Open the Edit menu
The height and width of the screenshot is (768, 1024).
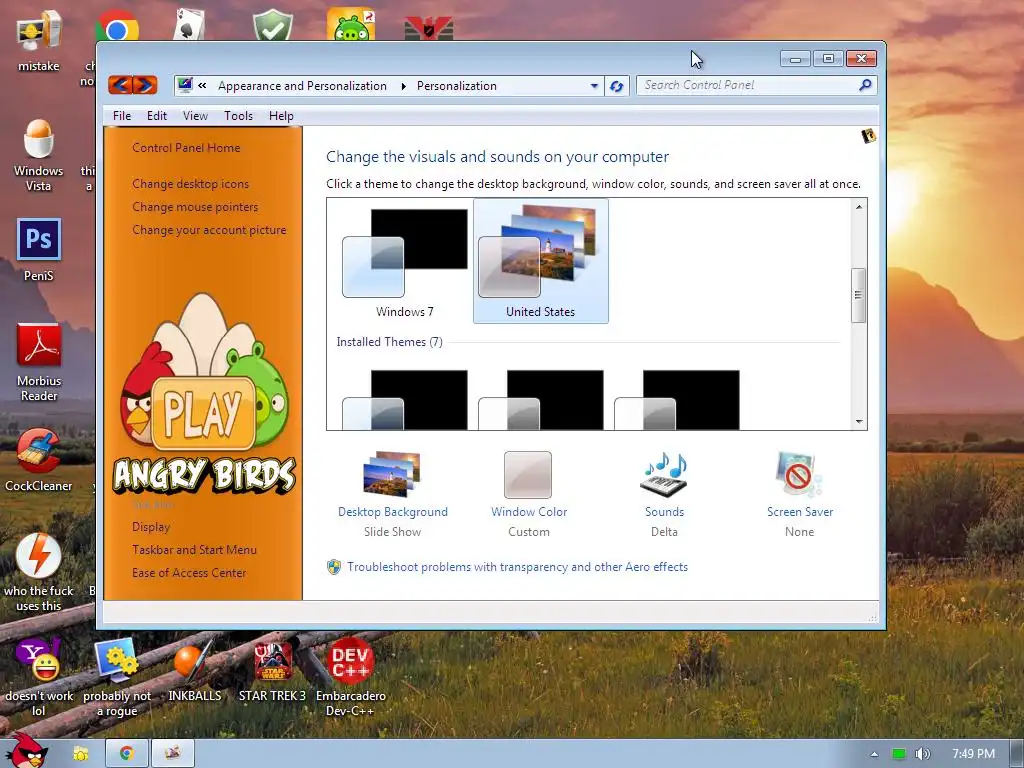(157, 116)
